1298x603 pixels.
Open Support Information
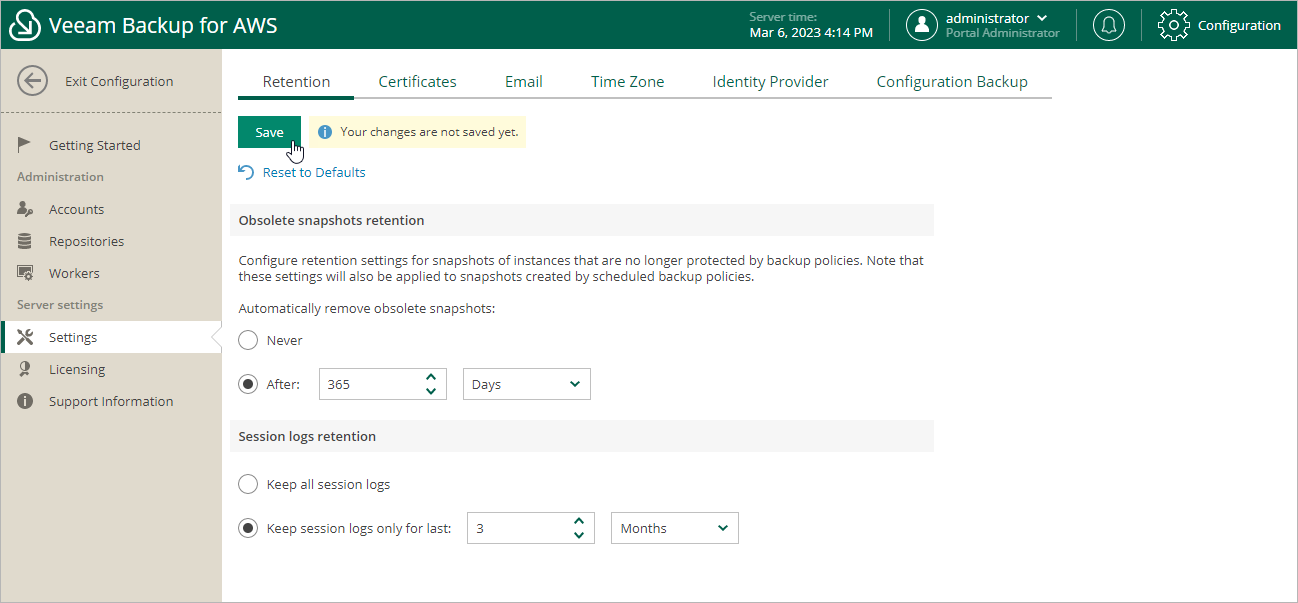(x=110, y=400)
